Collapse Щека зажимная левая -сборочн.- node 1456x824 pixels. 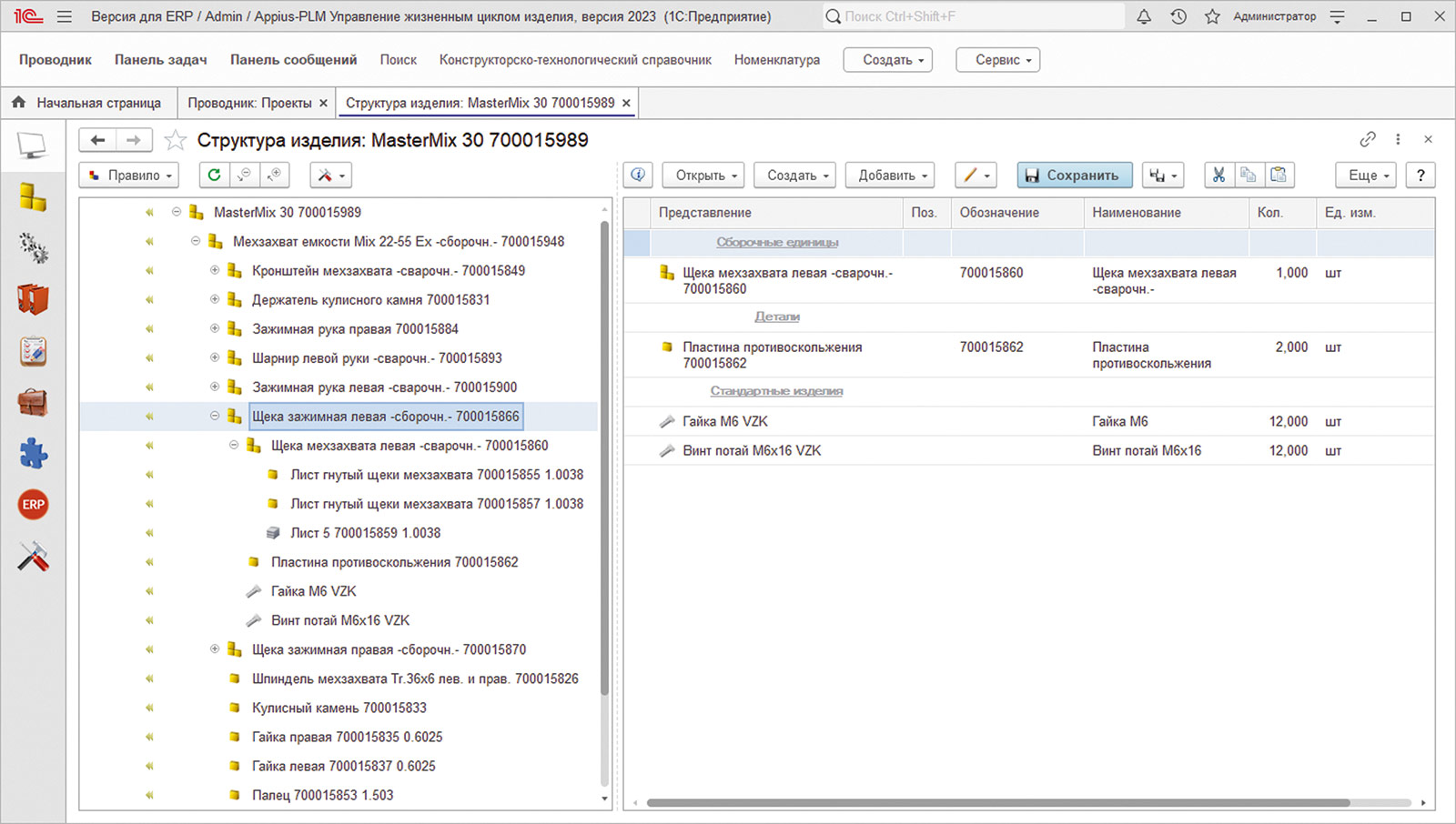pos(215,416)
